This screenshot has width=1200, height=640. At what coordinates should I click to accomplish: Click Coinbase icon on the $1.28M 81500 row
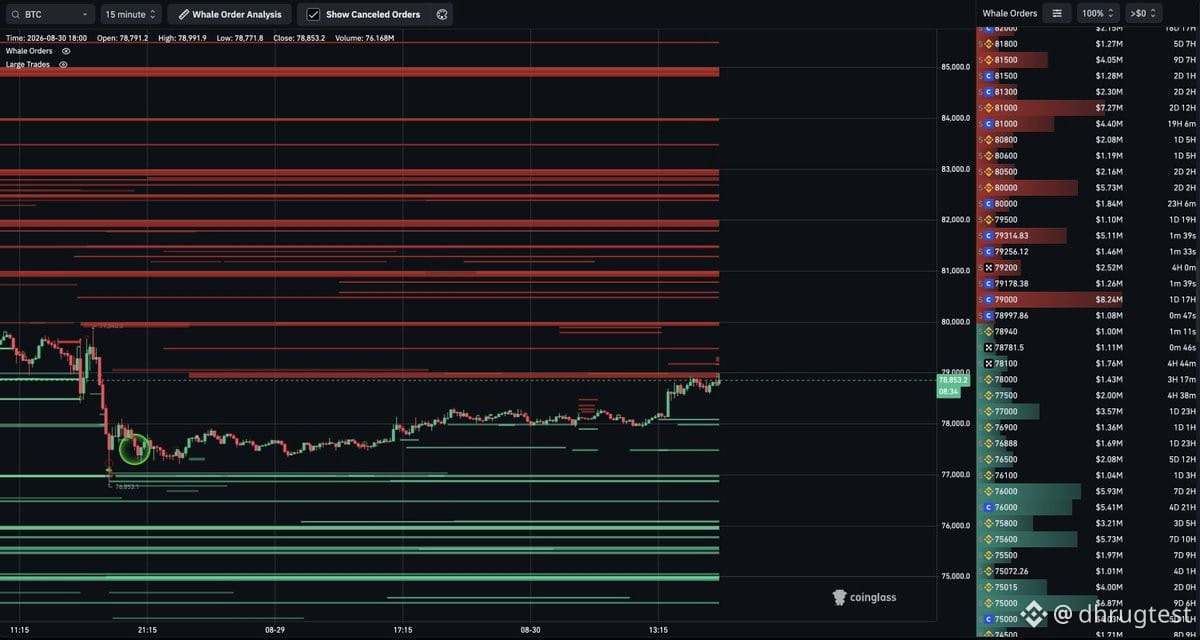tap(987, 76)
